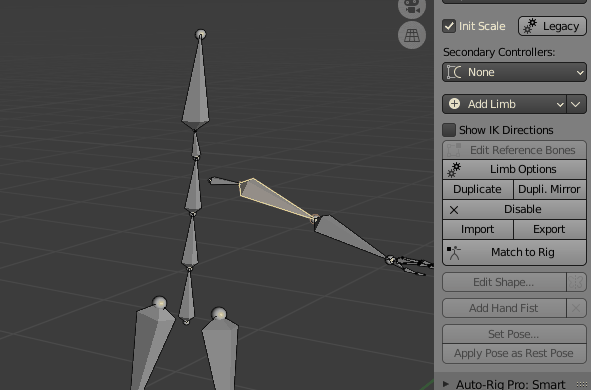Select the small shoulder bone
Screen dimensions: 591x390
pos(224,181)
